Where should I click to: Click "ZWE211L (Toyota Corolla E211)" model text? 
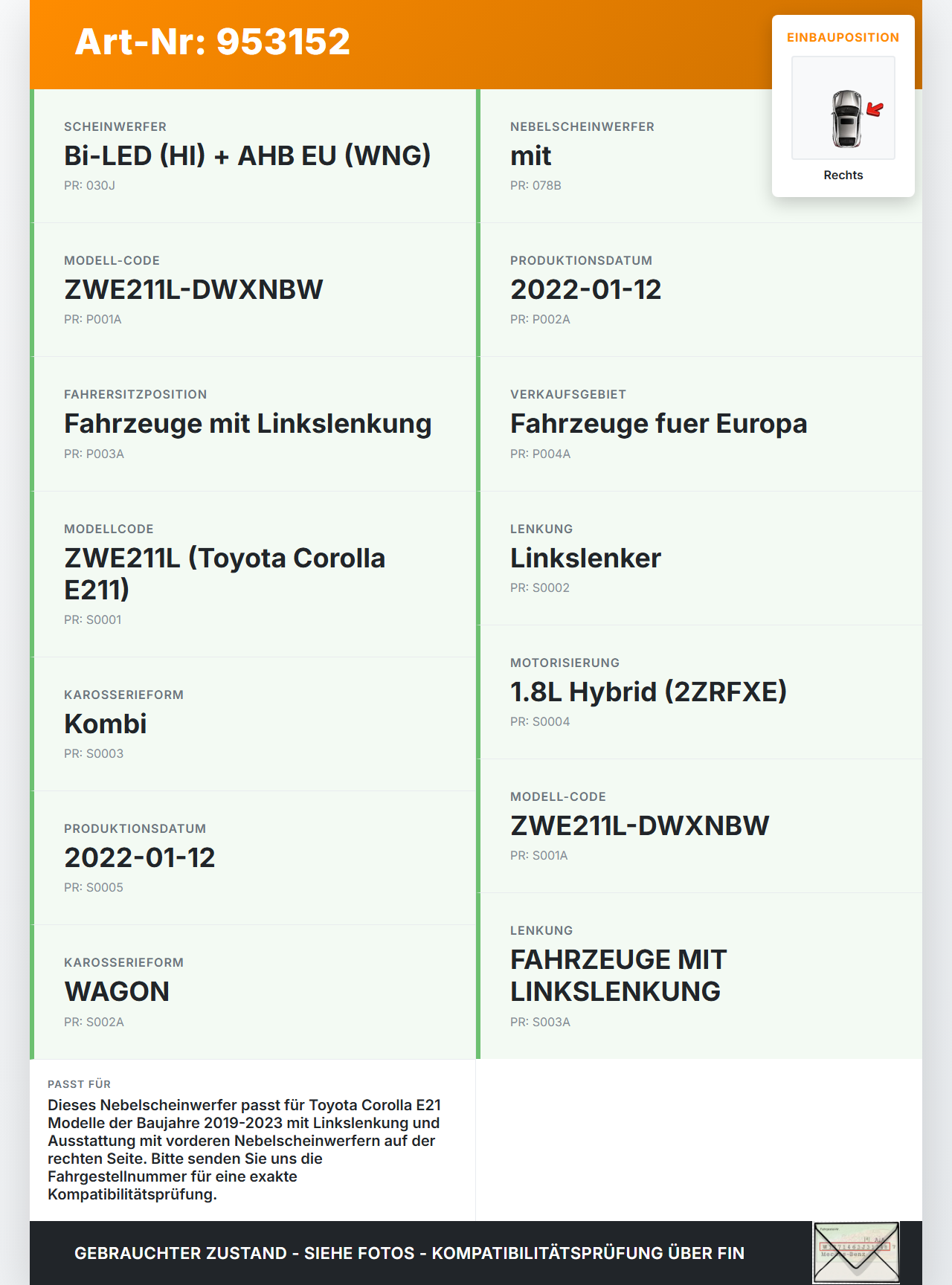225,573
